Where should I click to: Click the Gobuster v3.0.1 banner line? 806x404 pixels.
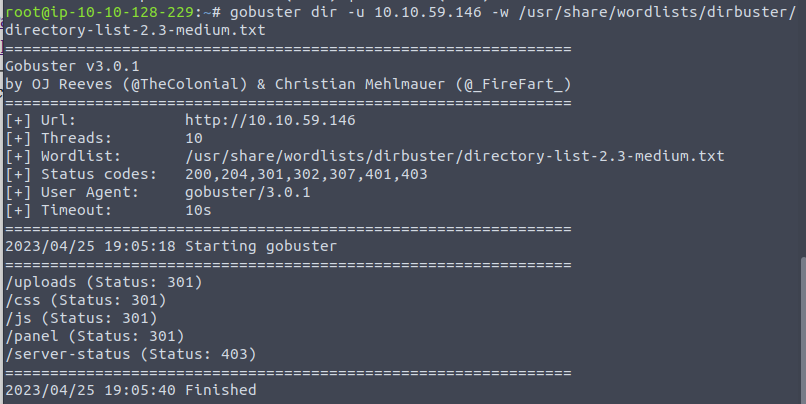tap(72, 66)
